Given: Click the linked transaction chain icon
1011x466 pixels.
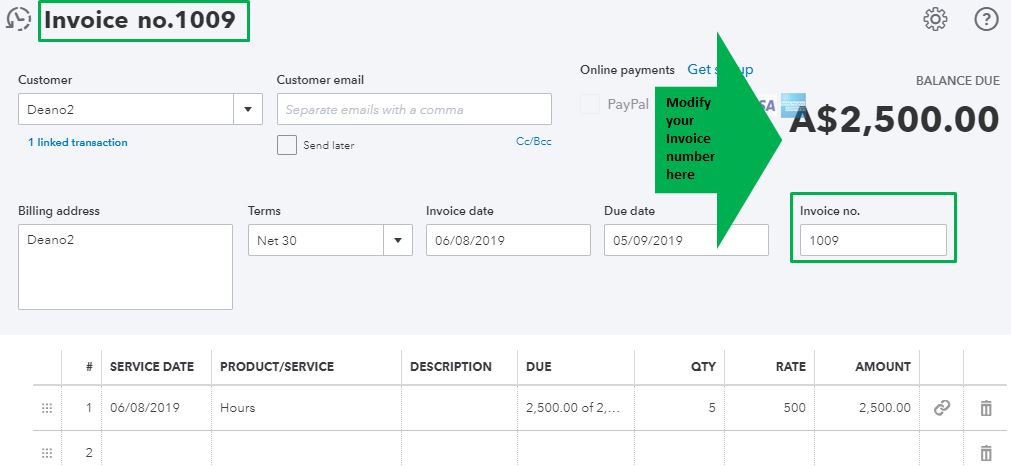Looking at the screenshot, I should 941,408.
